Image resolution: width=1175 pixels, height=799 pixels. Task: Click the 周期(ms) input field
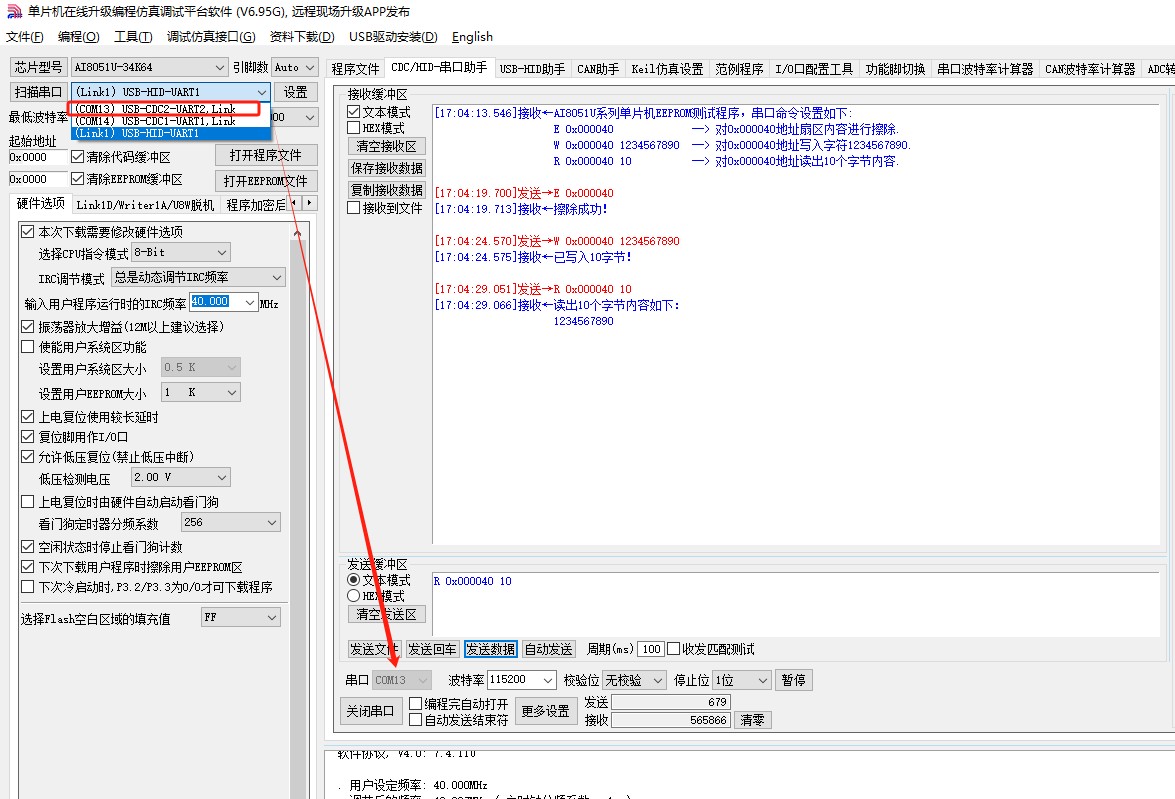point(650,650)
